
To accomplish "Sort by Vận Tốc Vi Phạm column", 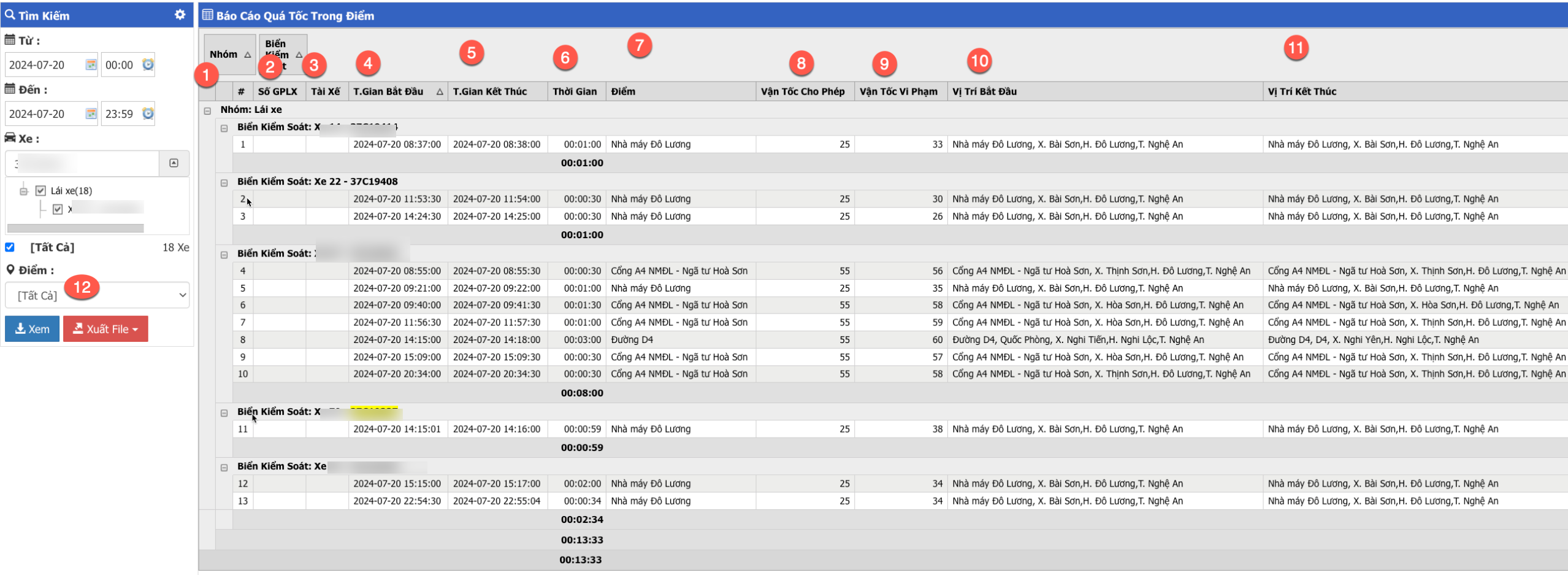I will [x=898, y=91].
